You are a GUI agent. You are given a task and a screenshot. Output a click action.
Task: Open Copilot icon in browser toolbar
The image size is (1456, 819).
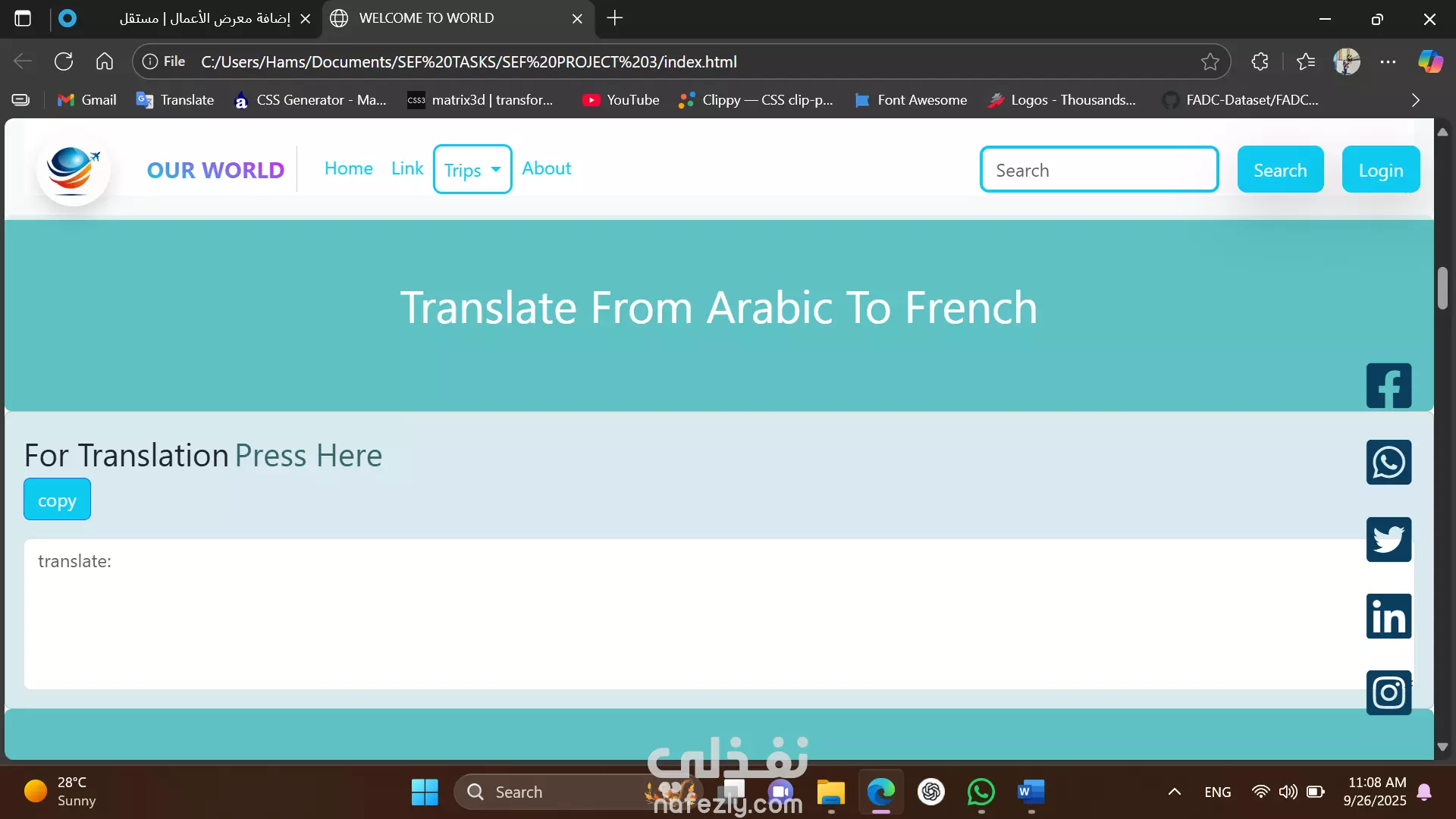pyautogui.click(x=1430, y=62)
